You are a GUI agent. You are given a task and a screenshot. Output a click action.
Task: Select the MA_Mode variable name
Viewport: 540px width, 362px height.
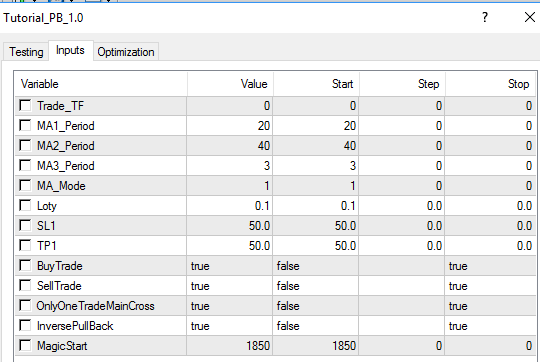[x=61, y=186]
